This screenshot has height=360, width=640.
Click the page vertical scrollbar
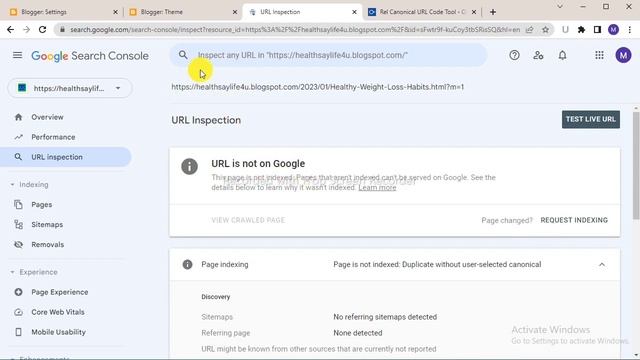click(636, 165)
